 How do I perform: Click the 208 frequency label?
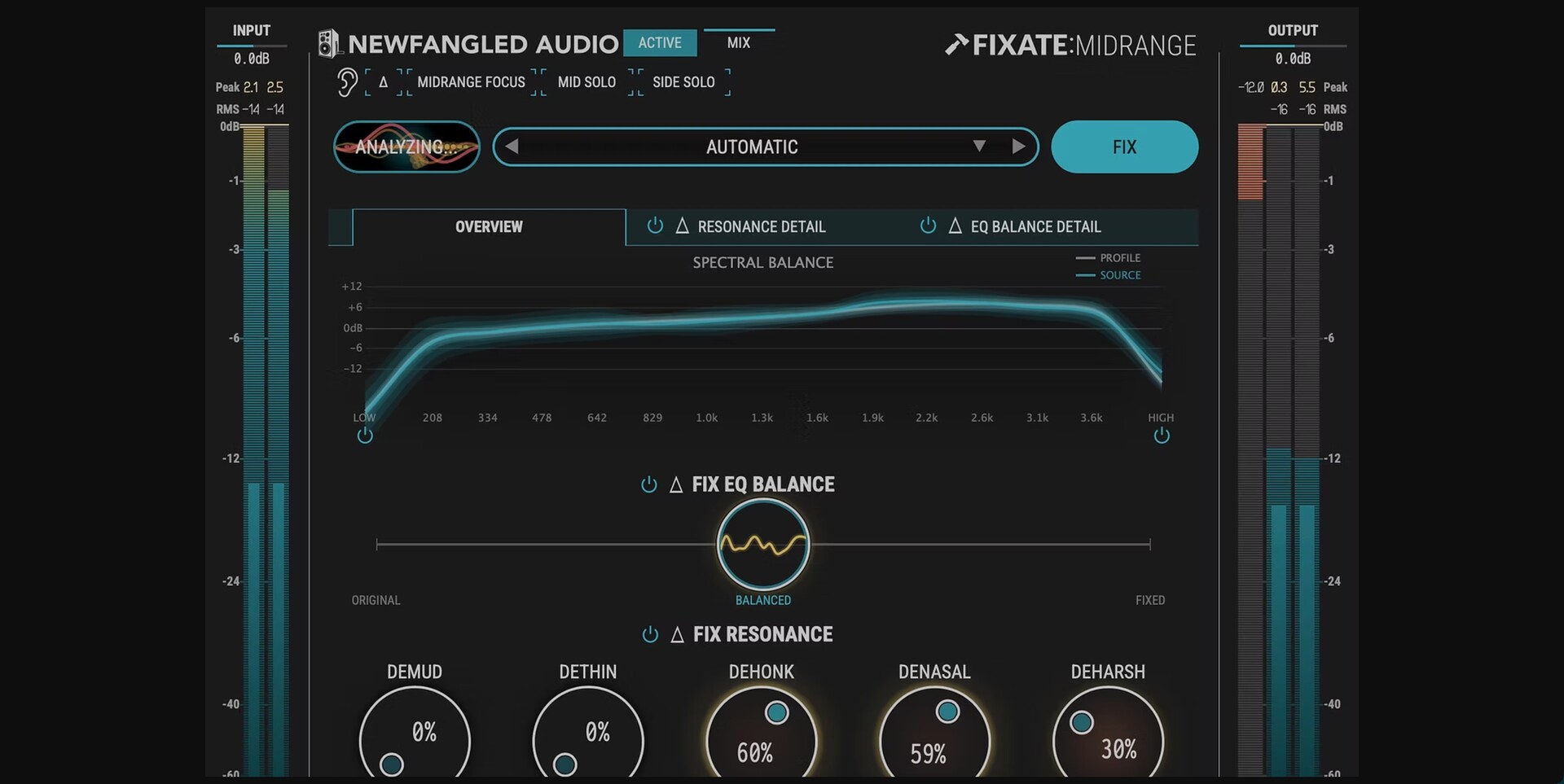click(433, 418)
